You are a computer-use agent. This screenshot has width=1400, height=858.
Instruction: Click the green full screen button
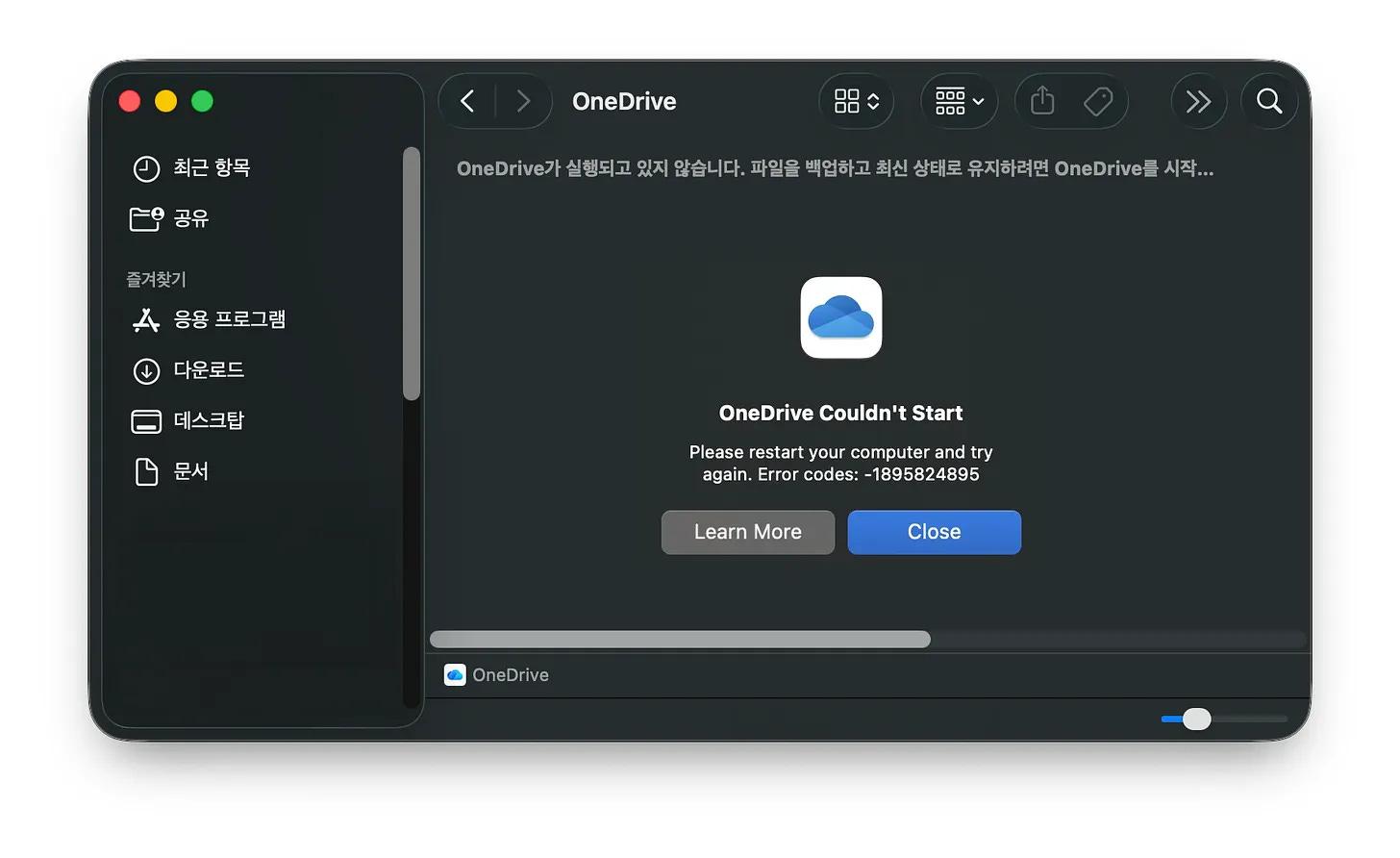[203, 101]
